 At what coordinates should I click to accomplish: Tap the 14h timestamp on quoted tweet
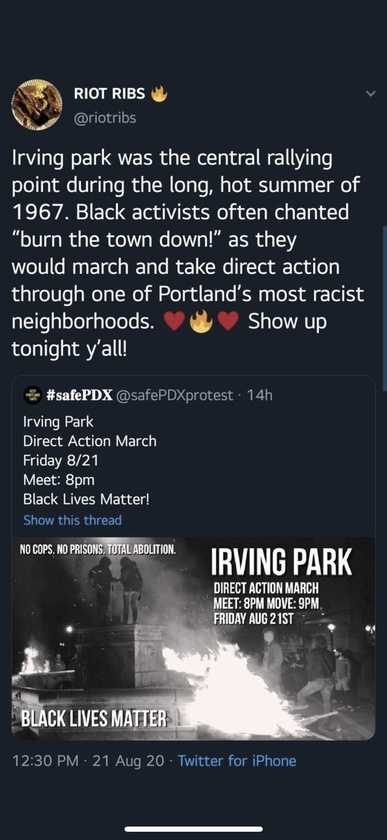point(261,395)
